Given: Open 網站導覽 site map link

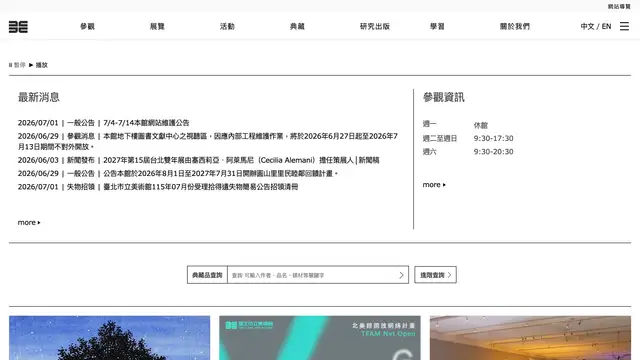Looking at the screenshot, I should (x=619, y=7).
